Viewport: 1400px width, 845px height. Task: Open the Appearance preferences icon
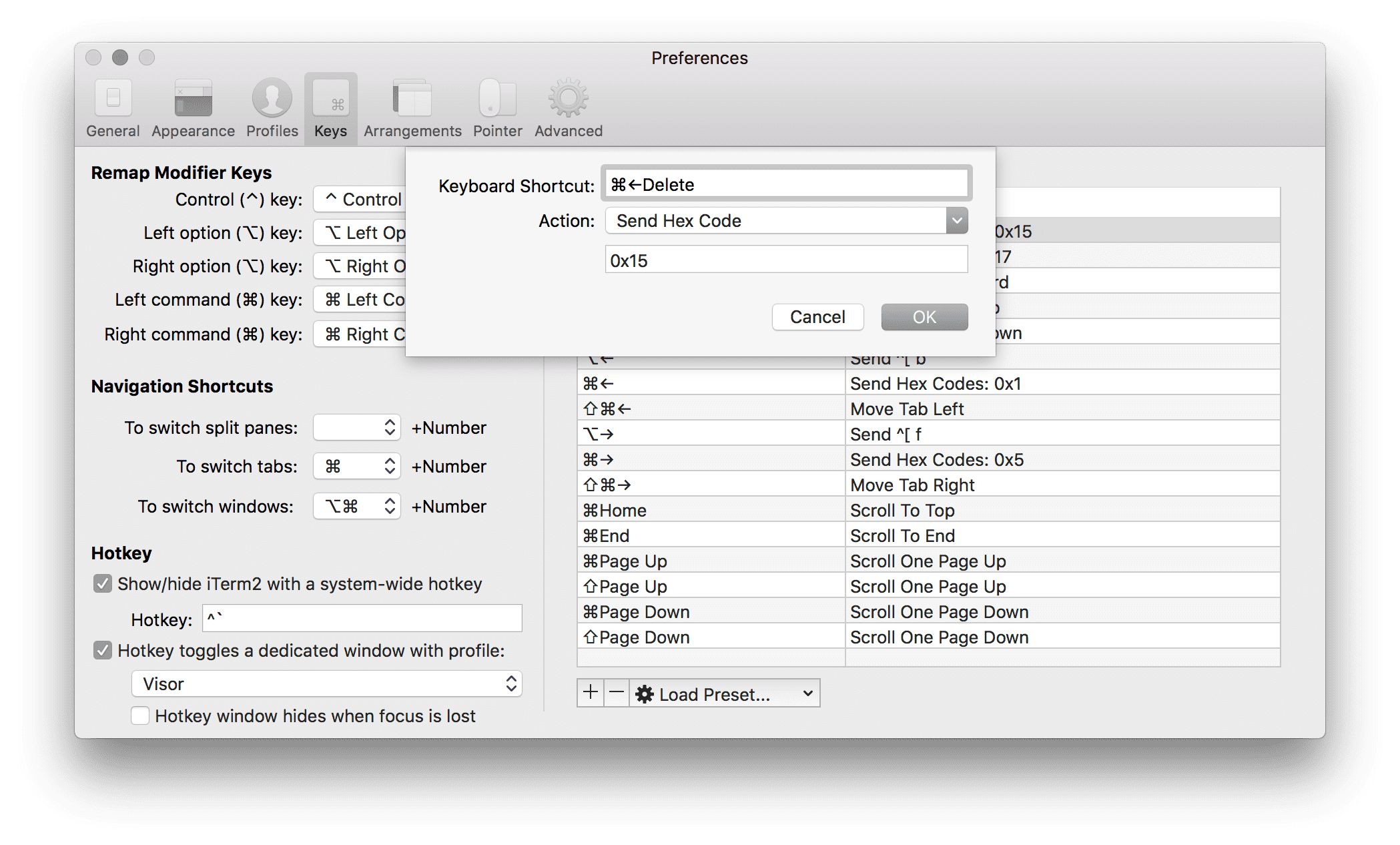click(193, 99)
